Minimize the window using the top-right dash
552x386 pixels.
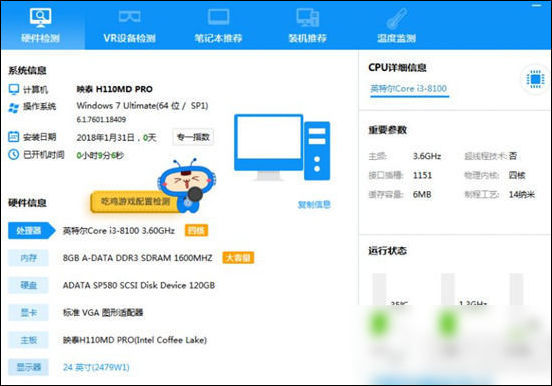click(x=537, y=6)
